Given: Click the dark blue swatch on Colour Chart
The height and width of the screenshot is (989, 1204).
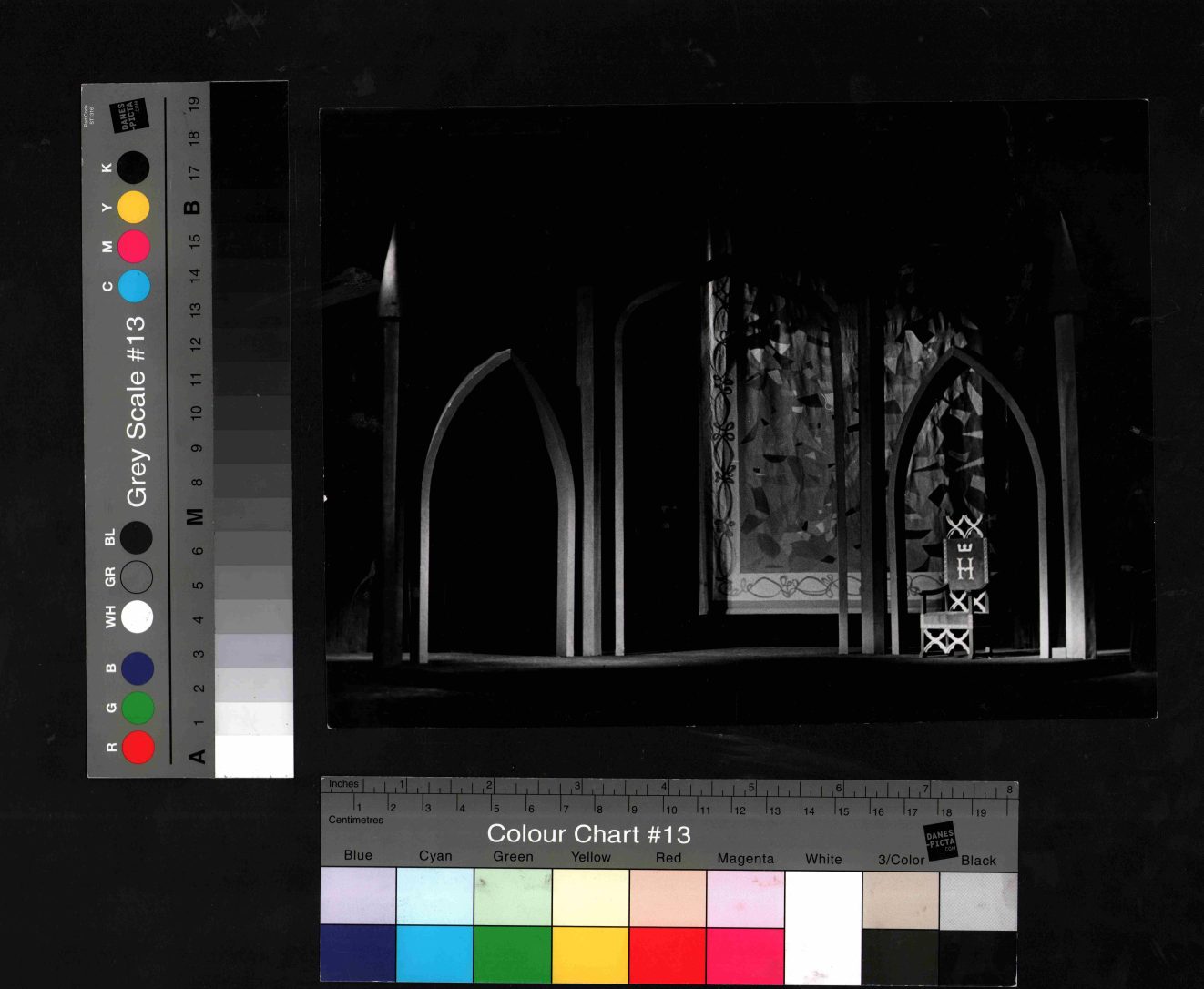Looking at the screenshot, I should pos(358,954).
